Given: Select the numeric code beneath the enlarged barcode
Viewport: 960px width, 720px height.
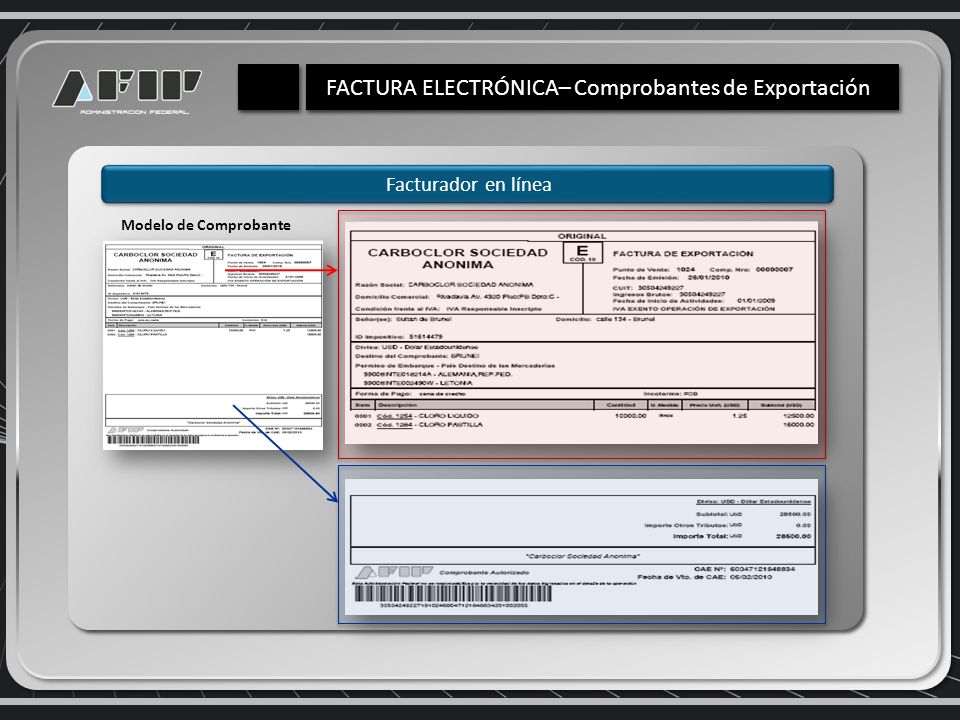Looking at the screenshot, I should [454, 606].
